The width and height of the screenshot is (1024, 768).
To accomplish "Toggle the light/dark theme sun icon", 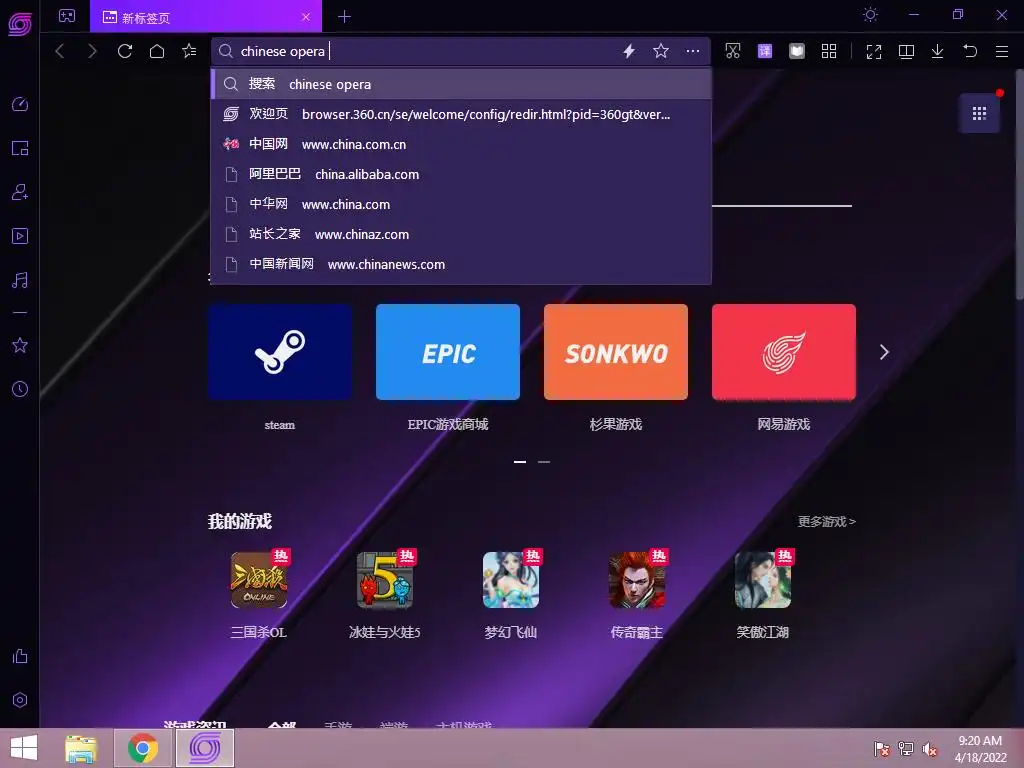I will [x=870, y=14].
